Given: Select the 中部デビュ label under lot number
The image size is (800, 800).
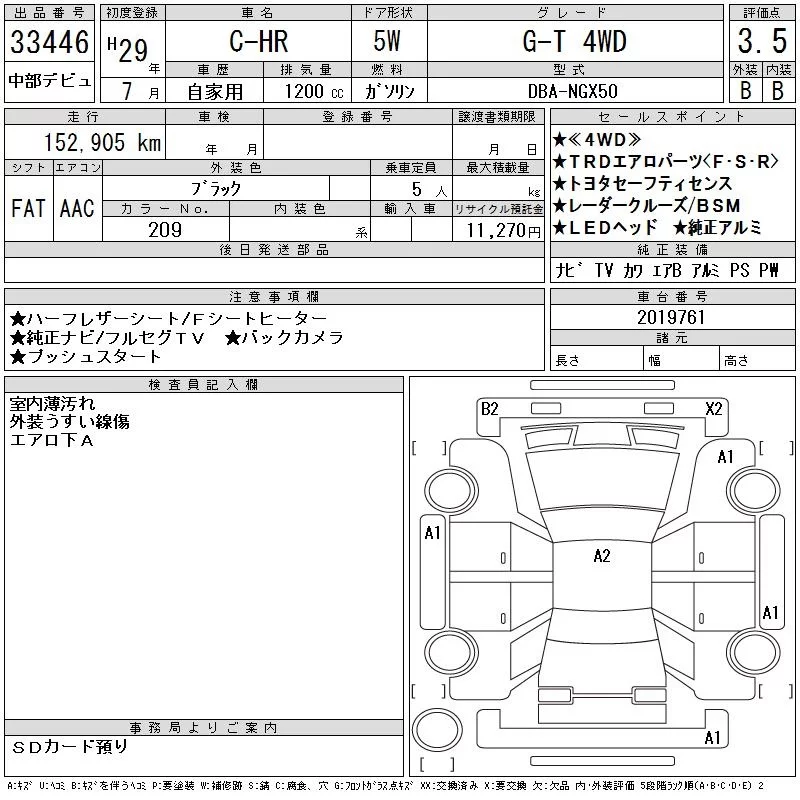Looking at the screenshot, I should (49, 81).
